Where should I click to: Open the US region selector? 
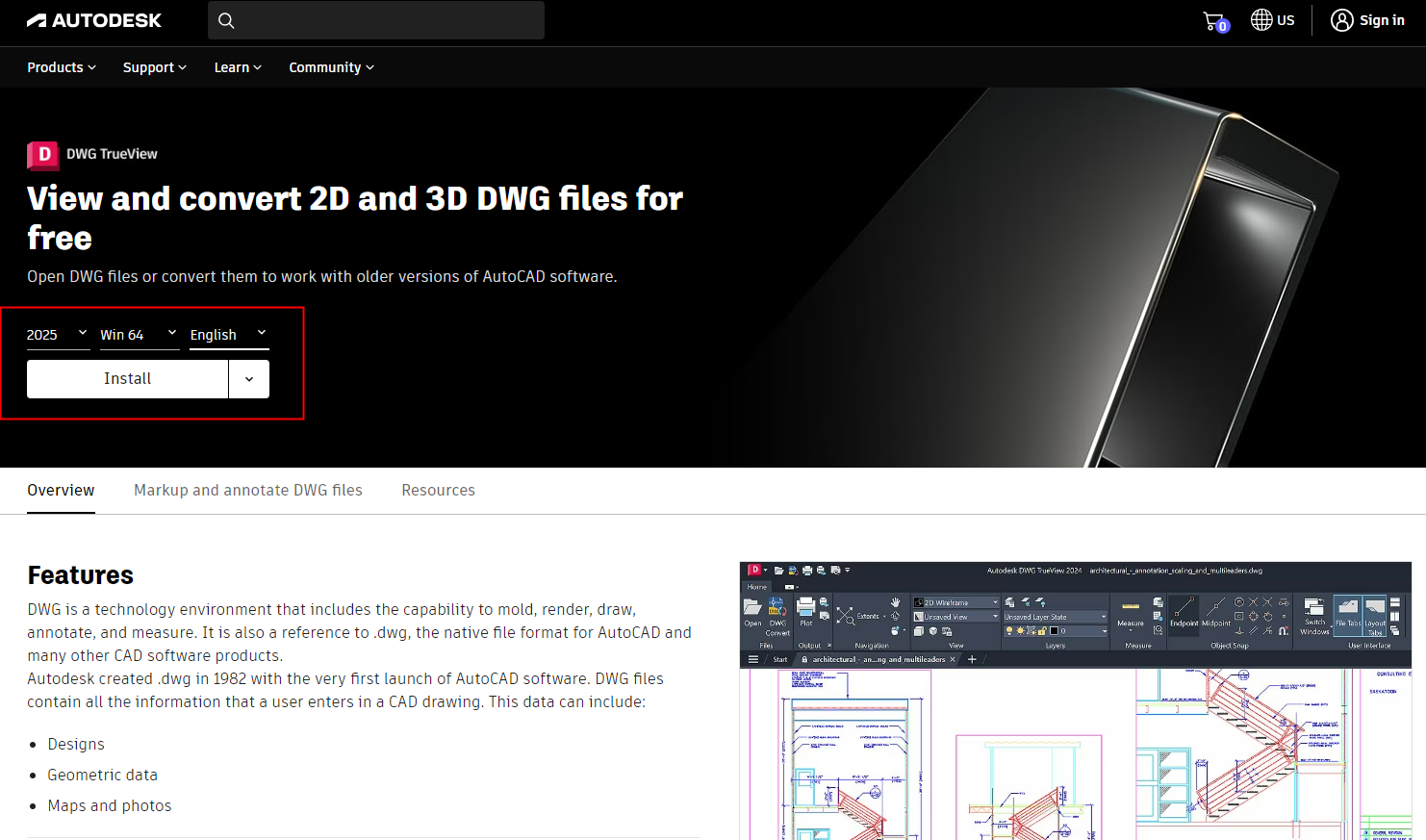pos(1272,20)
